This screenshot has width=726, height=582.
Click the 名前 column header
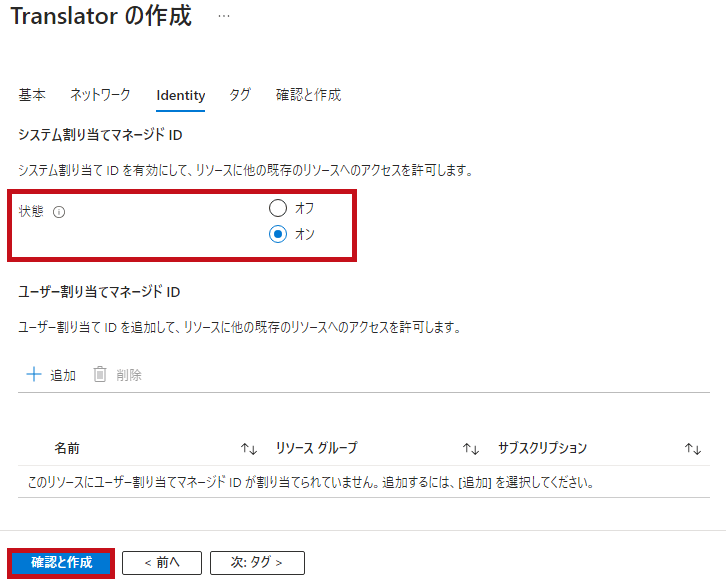[67, 448]
